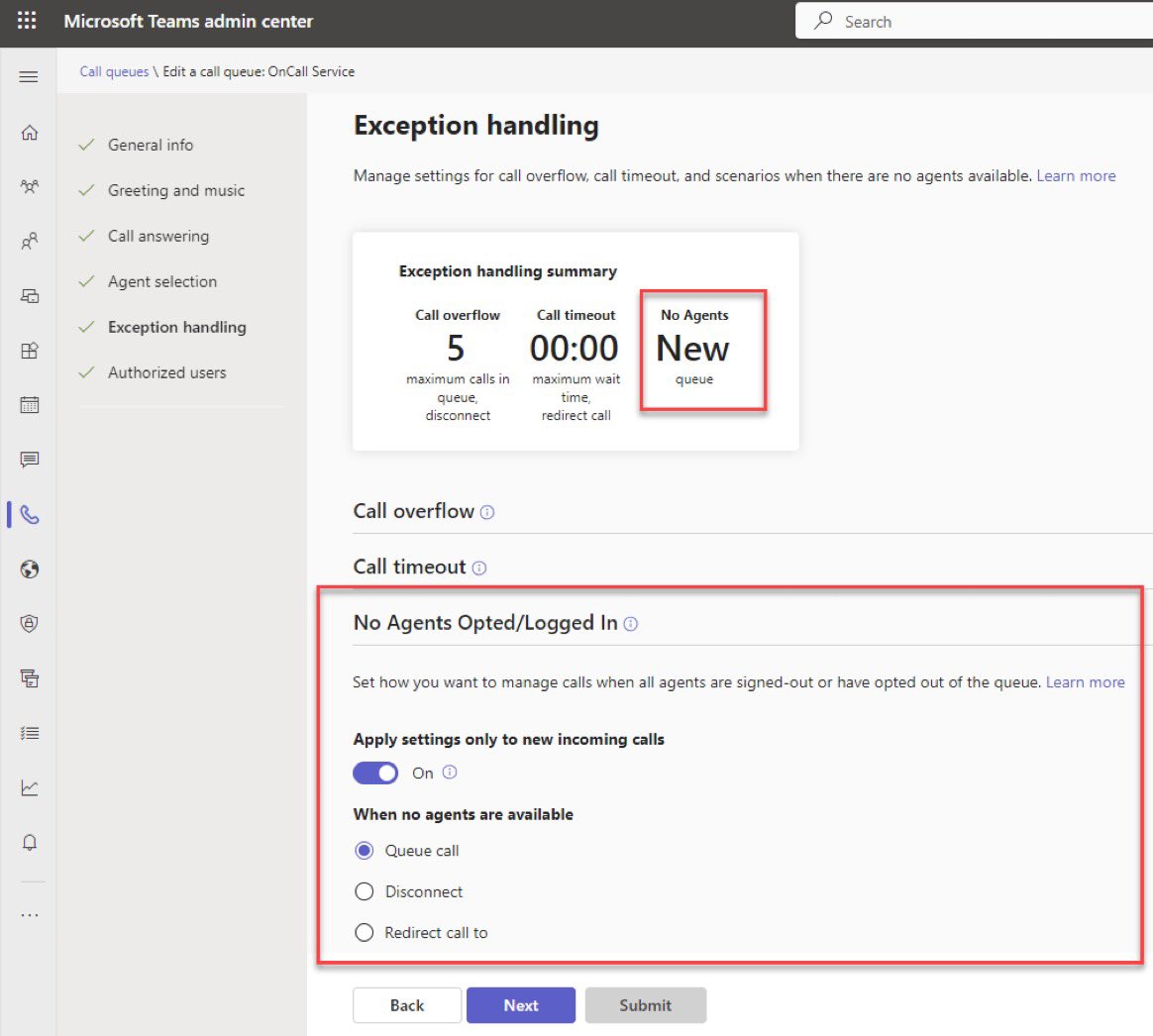Click Microsoft Teams admin center title
The image size is (1153, 1036).
point(188,22)
